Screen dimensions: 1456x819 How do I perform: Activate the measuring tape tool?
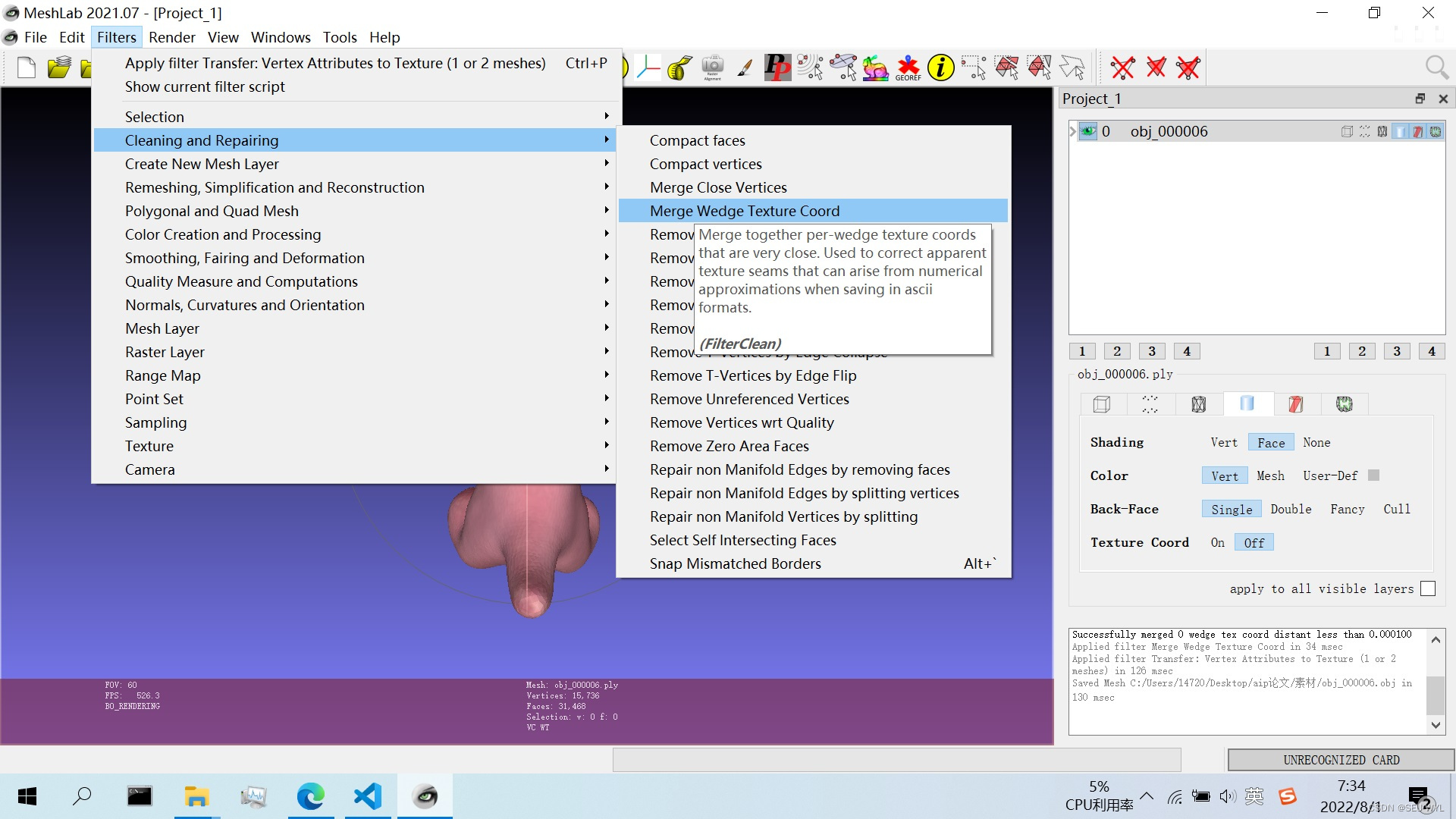679,67
